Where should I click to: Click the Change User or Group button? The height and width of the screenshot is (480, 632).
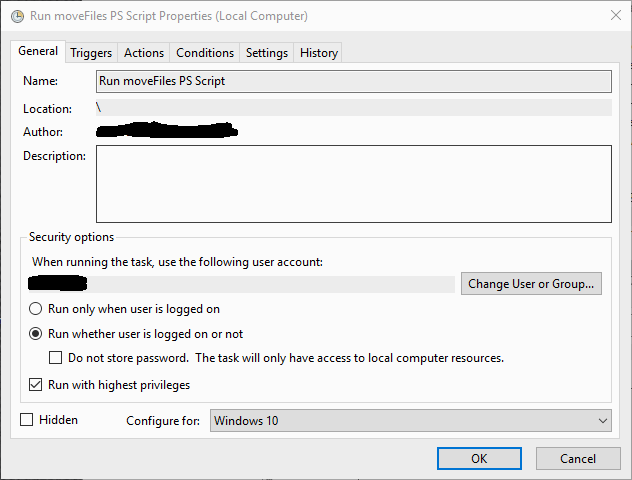(531, 284)
